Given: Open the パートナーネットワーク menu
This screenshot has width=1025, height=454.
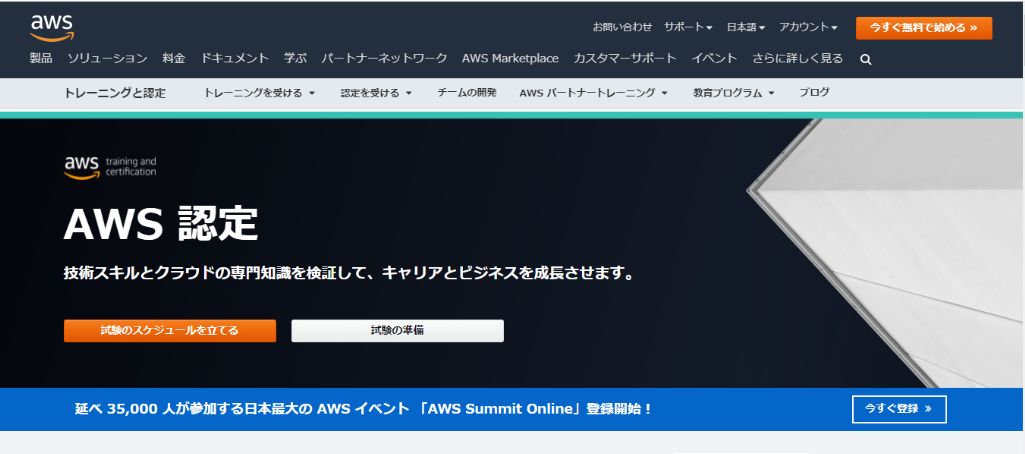Looking at the screenshot, I should [x=384, y=59].
